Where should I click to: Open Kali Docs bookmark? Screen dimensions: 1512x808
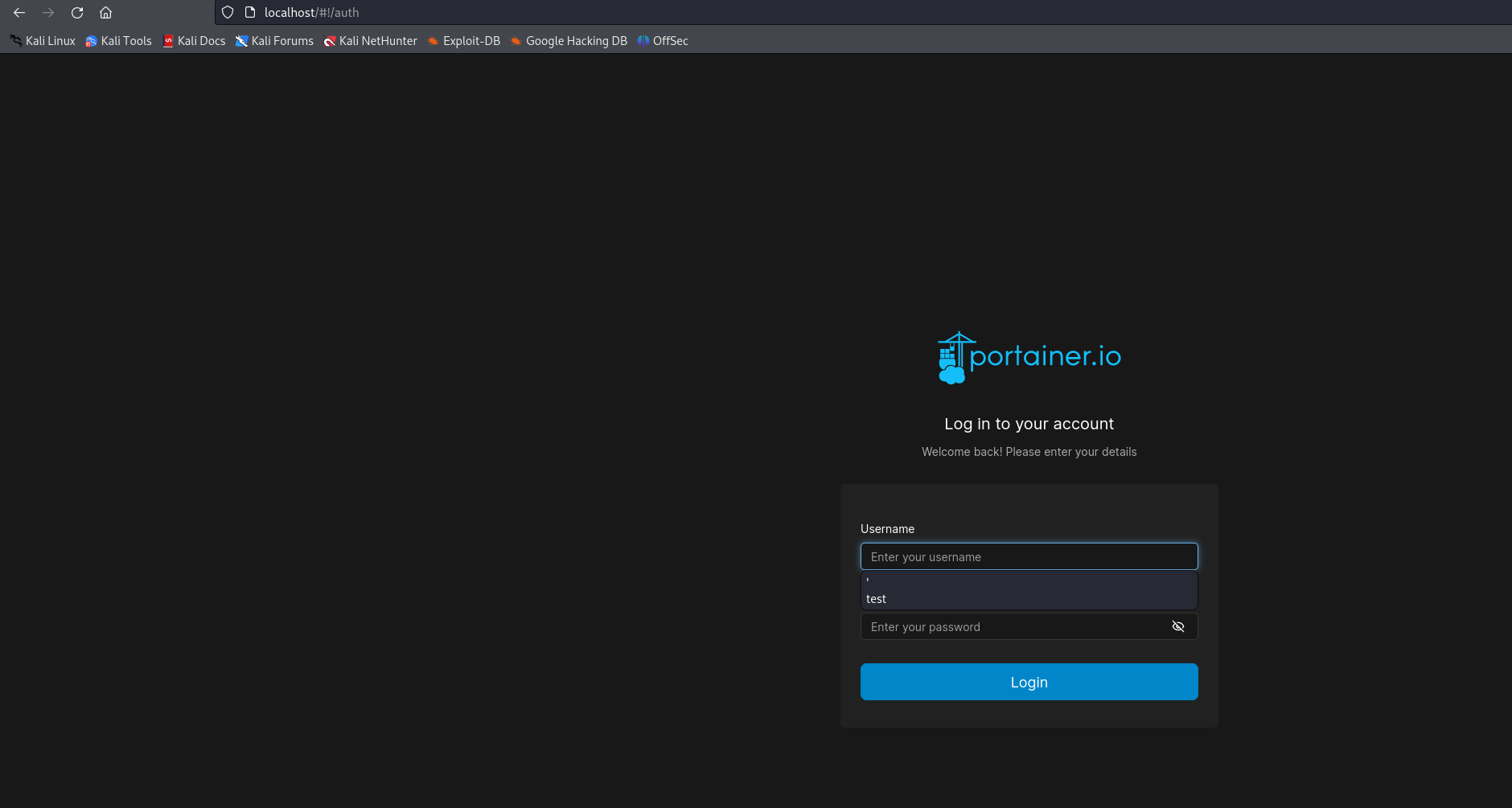click(x=194, y=41)
